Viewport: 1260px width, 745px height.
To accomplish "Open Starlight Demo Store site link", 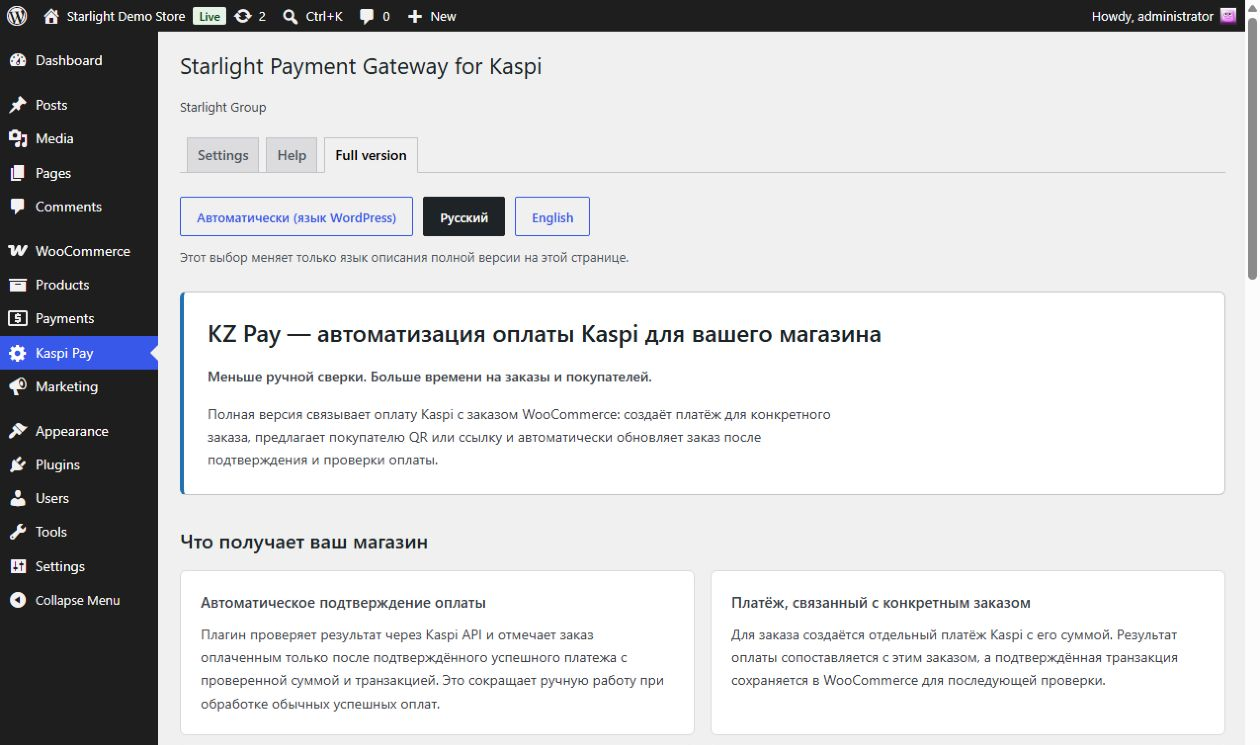I will [126, 16].
